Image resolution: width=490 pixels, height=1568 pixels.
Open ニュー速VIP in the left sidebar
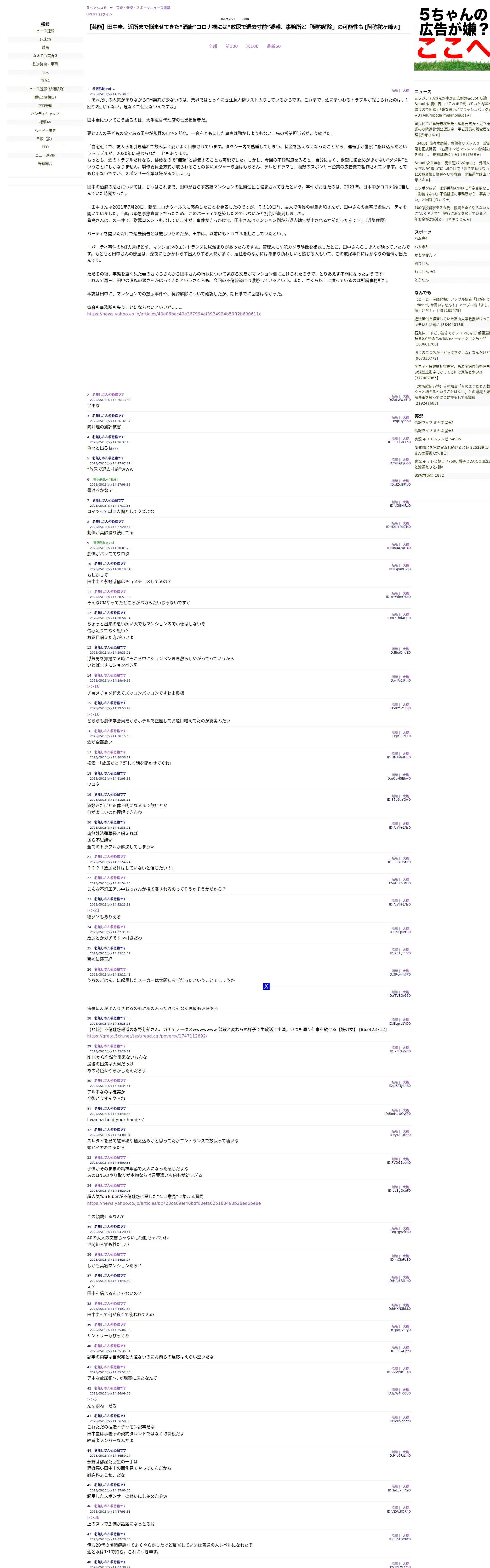click(x=45, y=155)
